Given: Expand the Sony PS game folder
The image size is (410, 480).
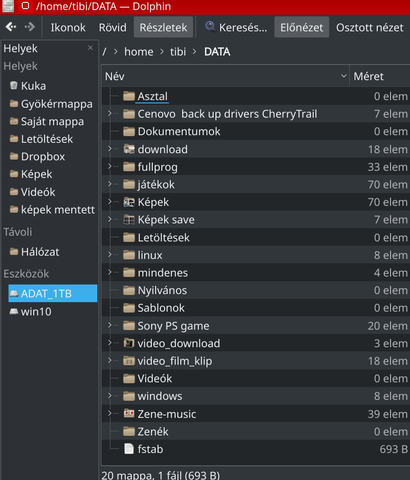Looking at the screenshot, I should [109, 325].
